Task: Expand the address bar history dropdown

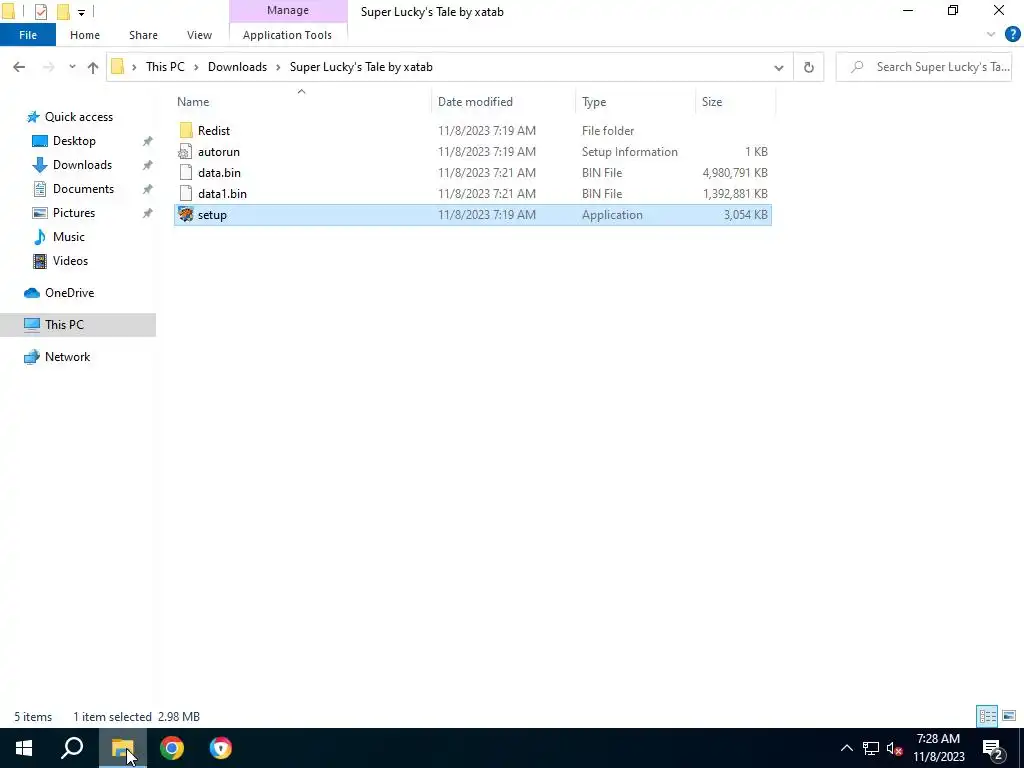Action: click(778, 67)
